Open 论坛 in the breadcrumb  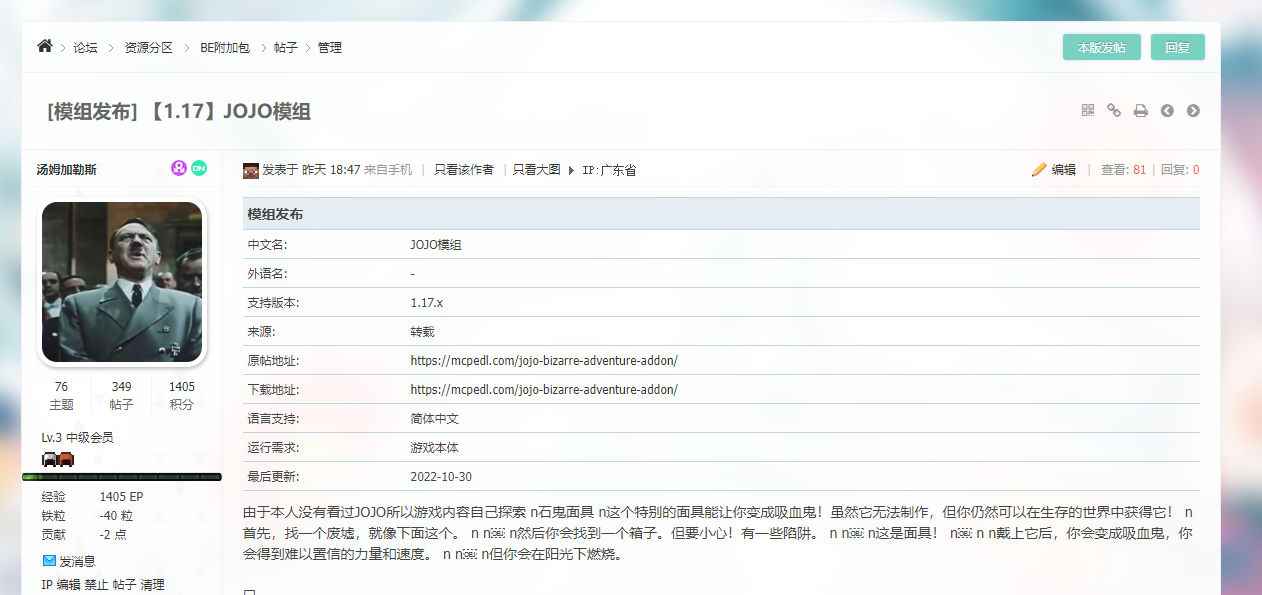86,47
